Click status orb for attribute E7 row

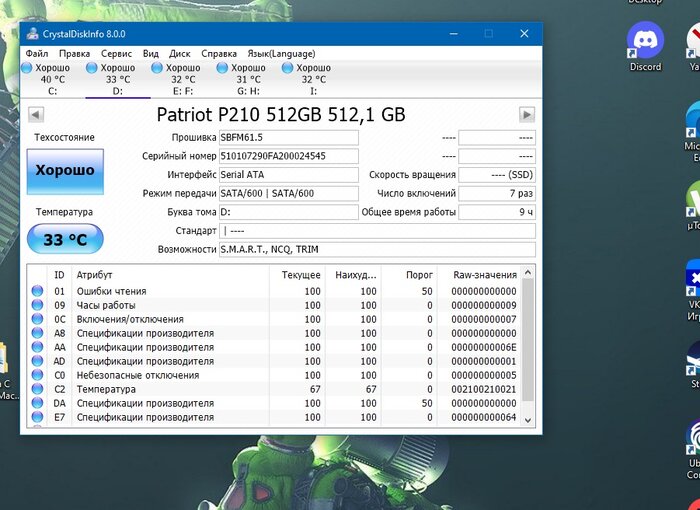38,417
